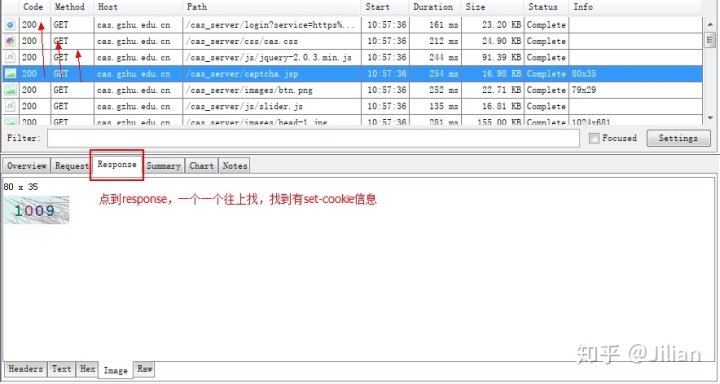
Task: Sort by the Host column header
Action: [108, 7]
